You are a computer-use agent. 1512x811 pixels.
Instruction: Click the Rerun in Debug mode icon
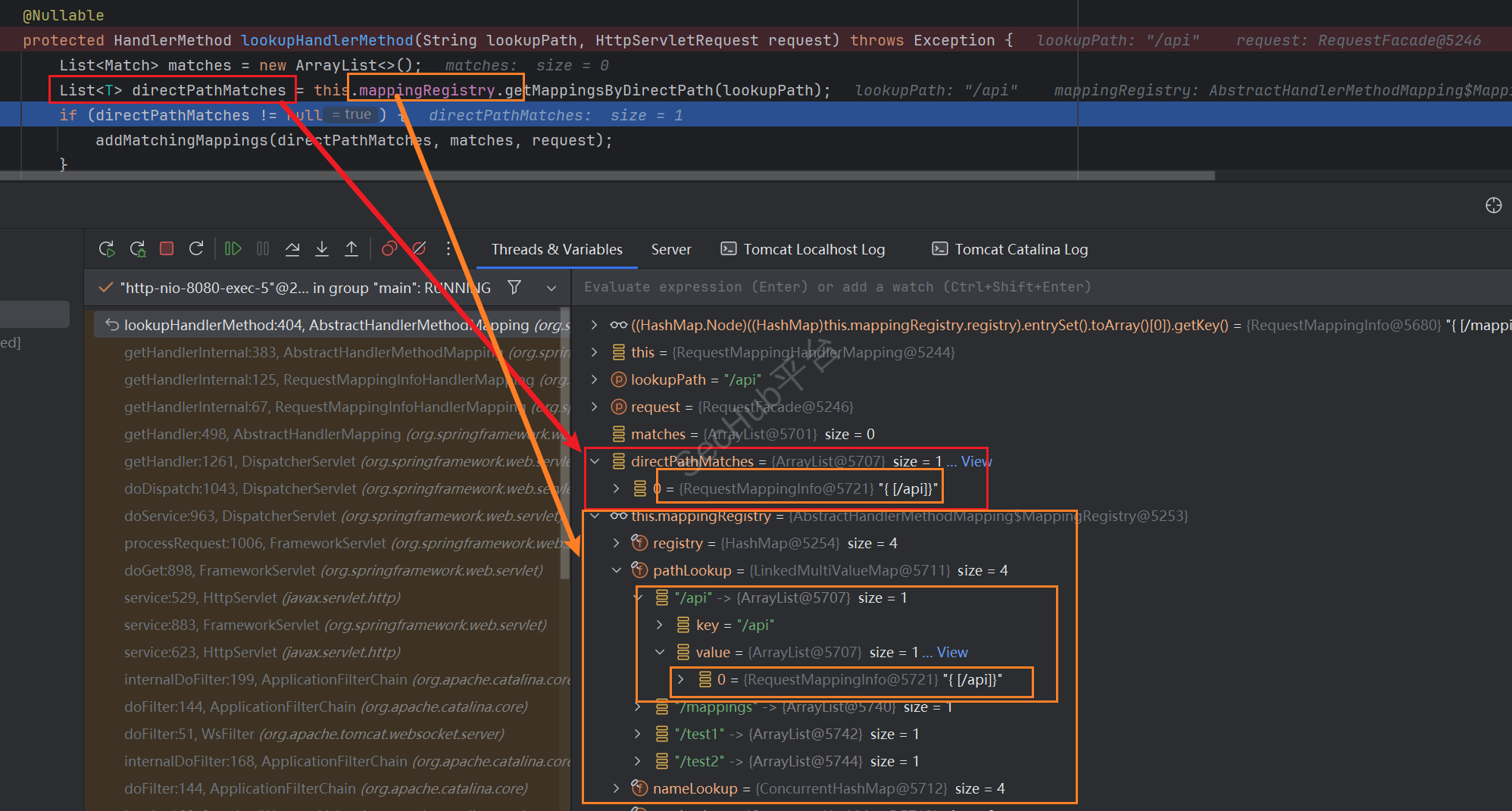138,249
